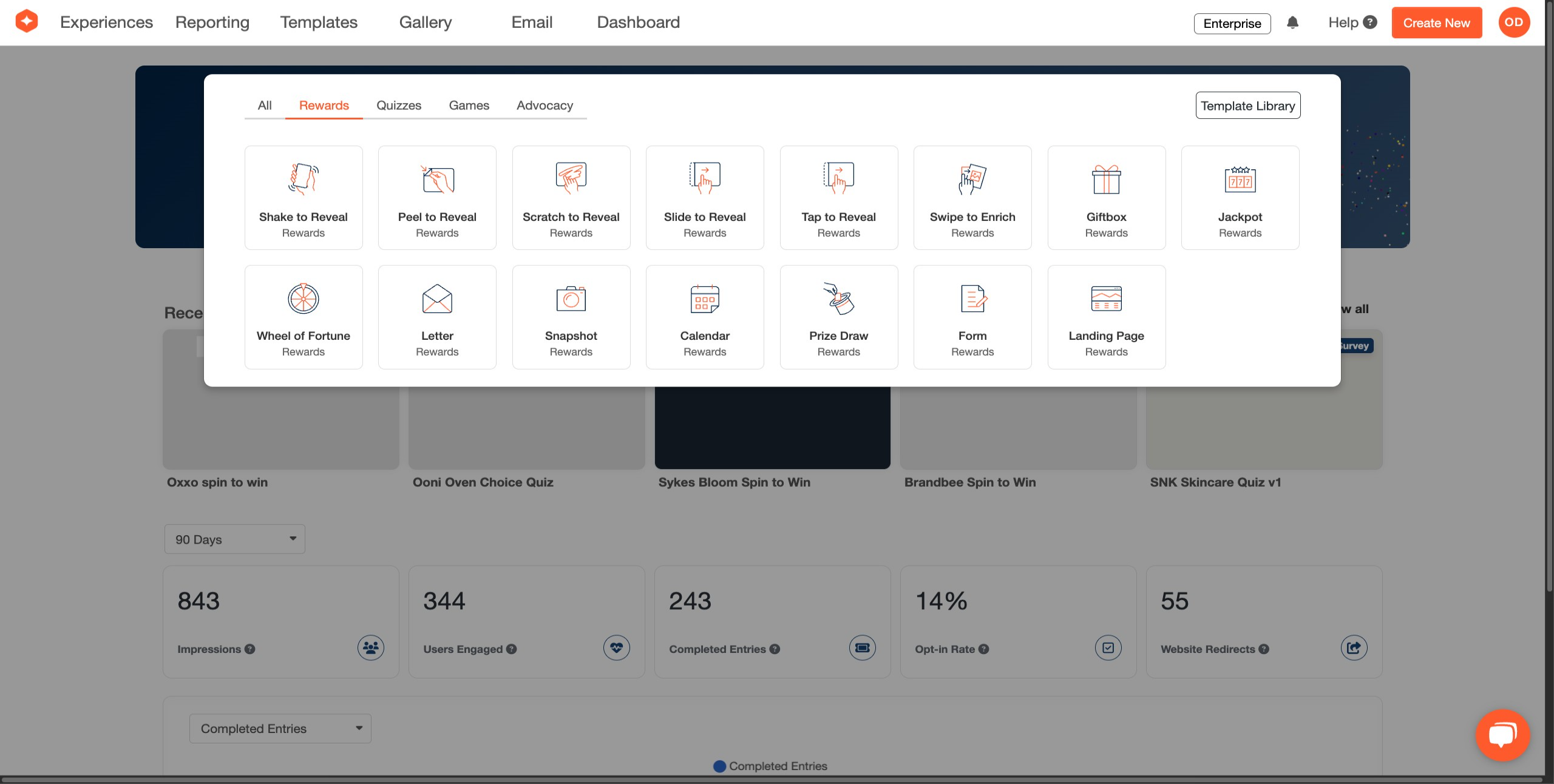Pick the Giftbox reward type
Image resolution: width=1554 pixels, height=784 pixels.
[x=1106, y=197]
